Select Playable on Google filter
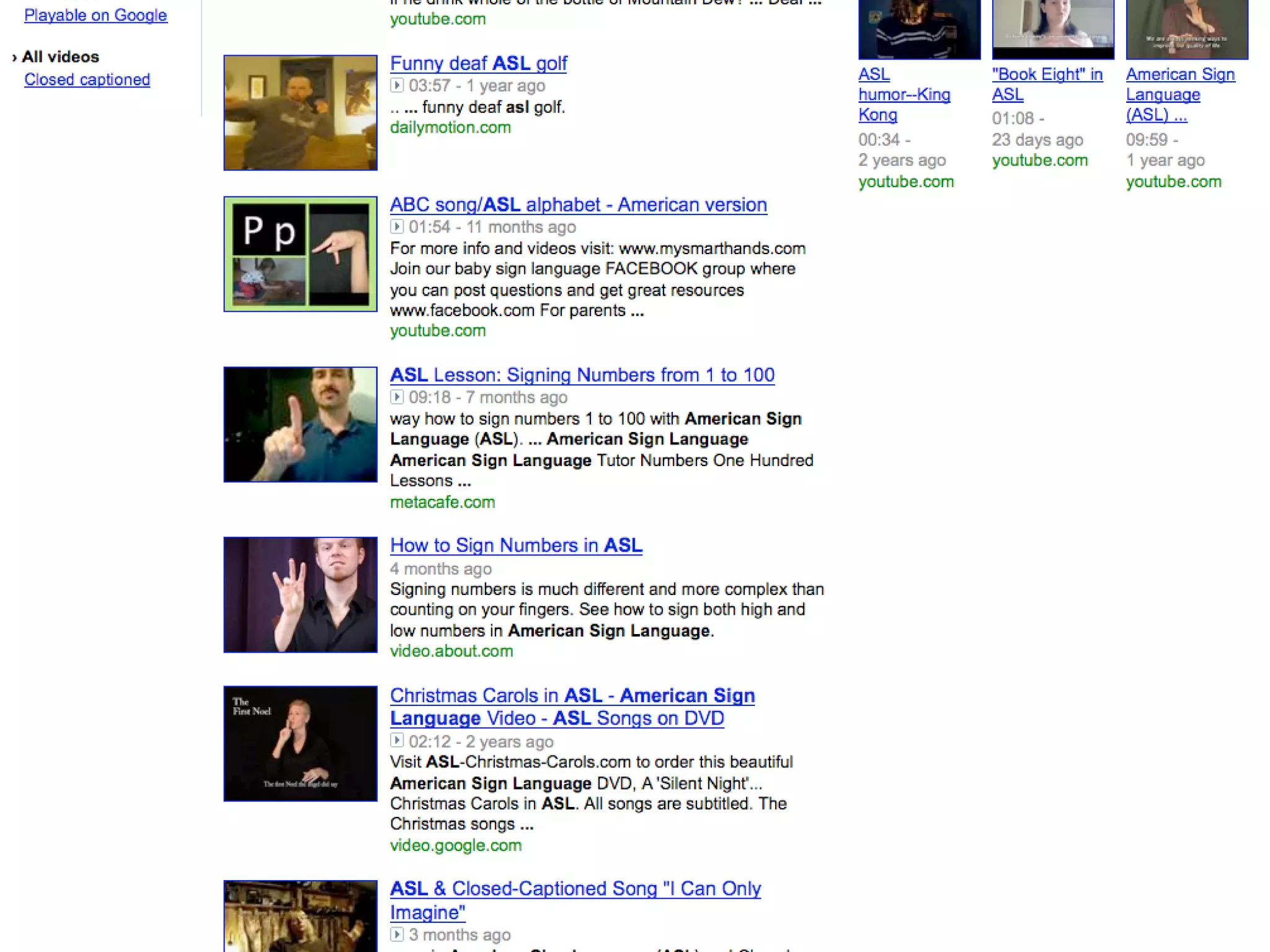The width and height of the screenshot is (1270, 952). point(95,15)
